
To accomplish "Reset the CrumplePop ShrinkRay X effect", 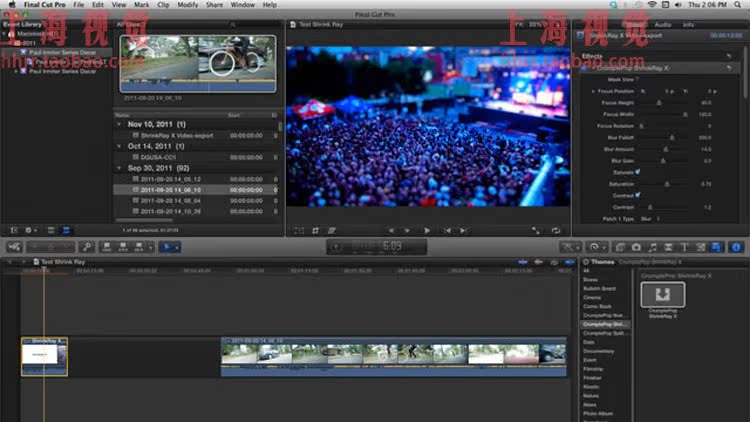I will [x=729, y=68].
